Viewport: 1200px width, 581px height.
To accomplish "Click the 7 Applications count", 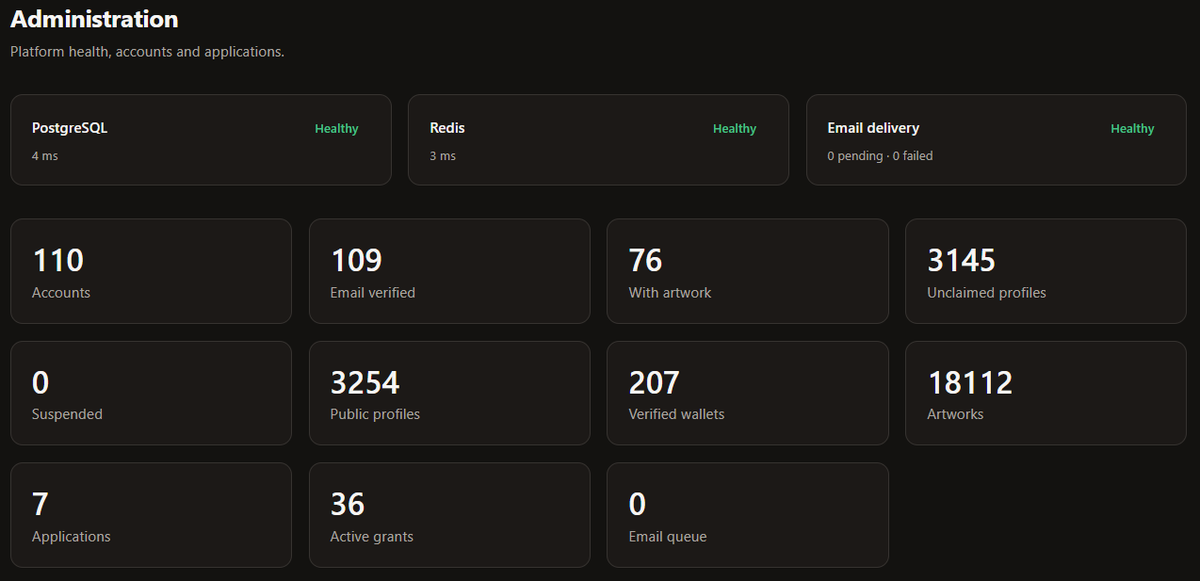I will 40,504.
